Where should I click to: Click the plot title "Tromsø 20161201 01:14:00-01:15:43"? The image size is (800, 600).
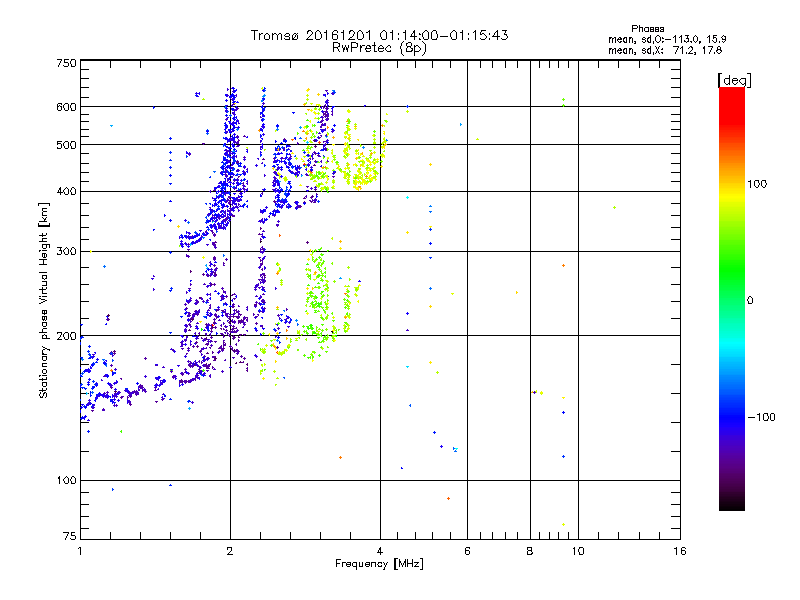click(x=379, y=35)
